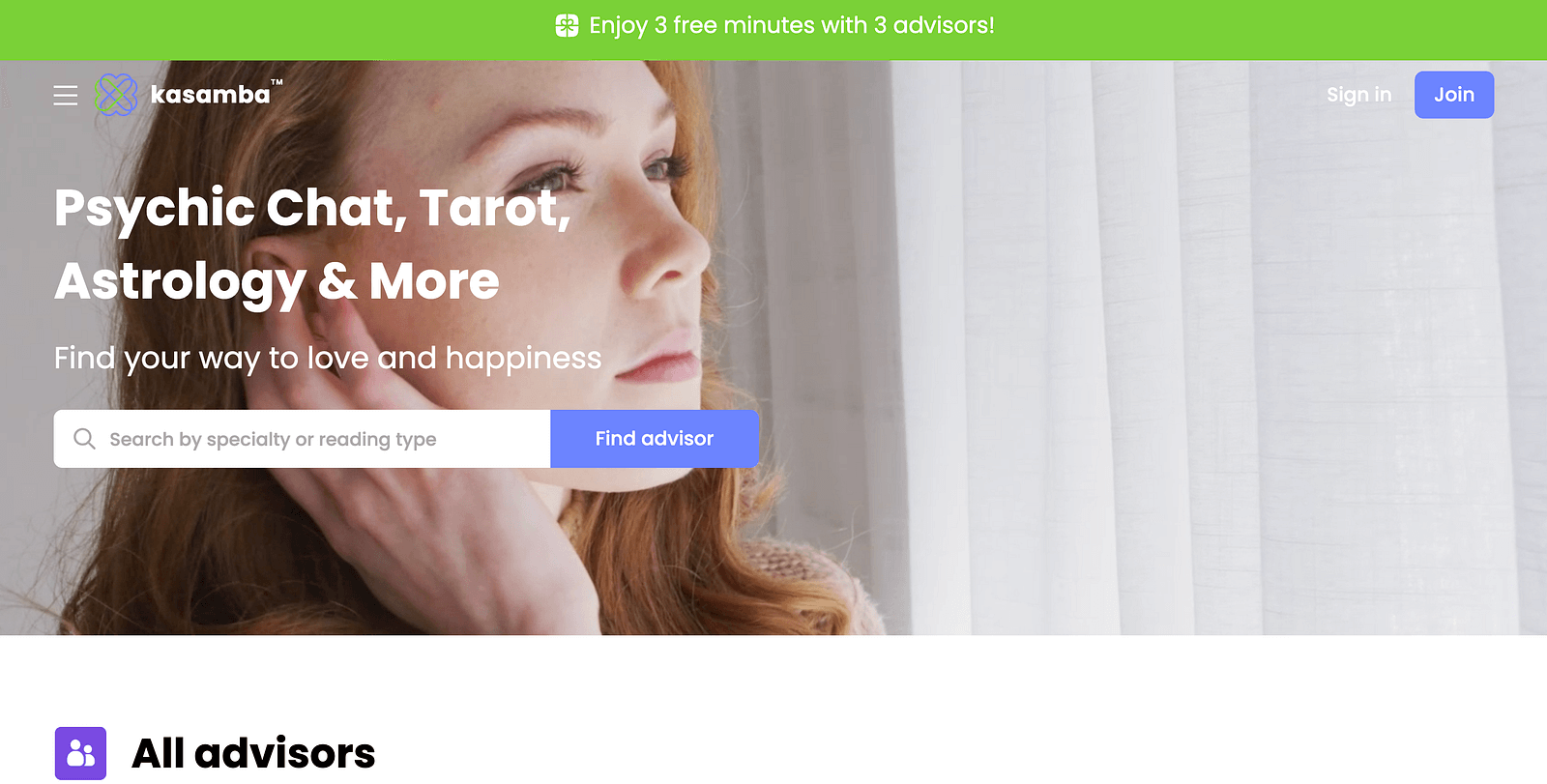Click the Astrology & More headline line
The height and width of the screenshot is (784, 1547).
277,282
